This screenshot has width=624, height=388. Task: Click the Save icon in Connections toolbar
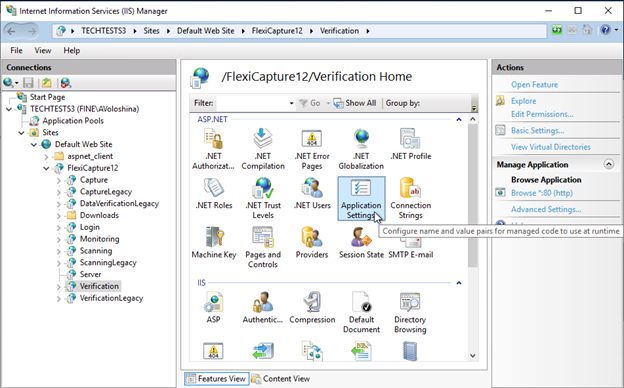click(x=28, y=83)
